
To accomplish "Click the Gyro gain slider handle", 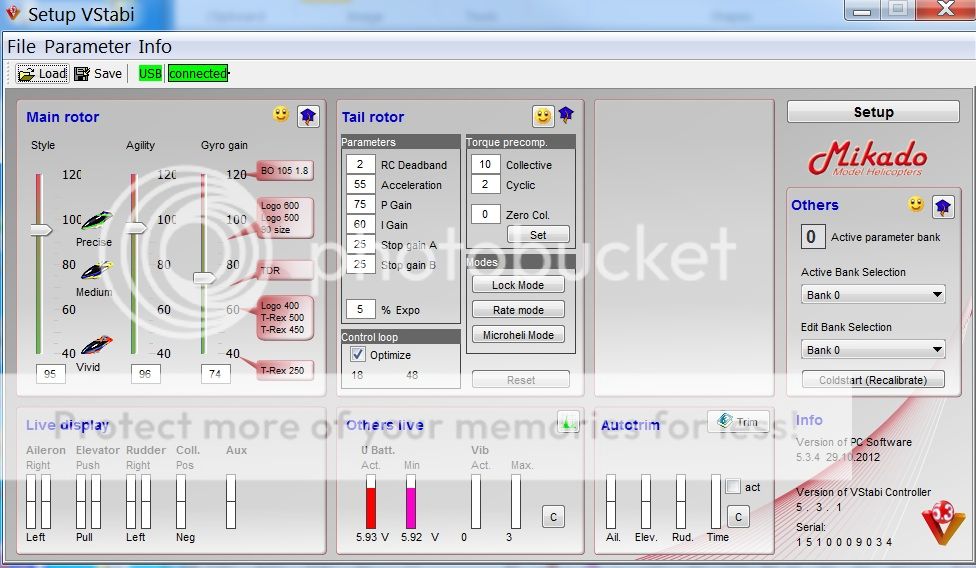I will 205,277.
